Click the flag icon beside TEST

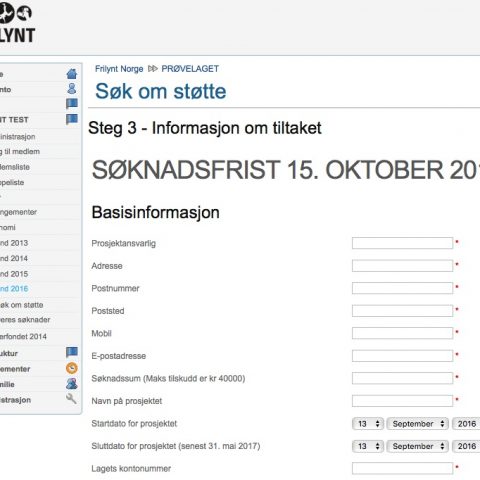click(x=72, y=119)
